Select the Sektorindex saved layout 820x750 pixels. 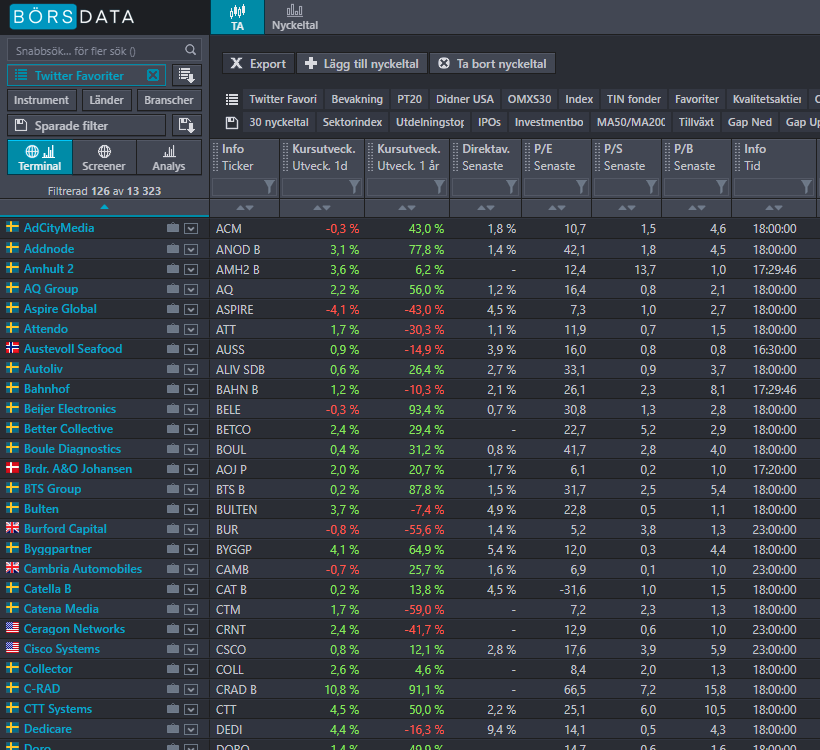pyautogui.click(x=352, y=122)
